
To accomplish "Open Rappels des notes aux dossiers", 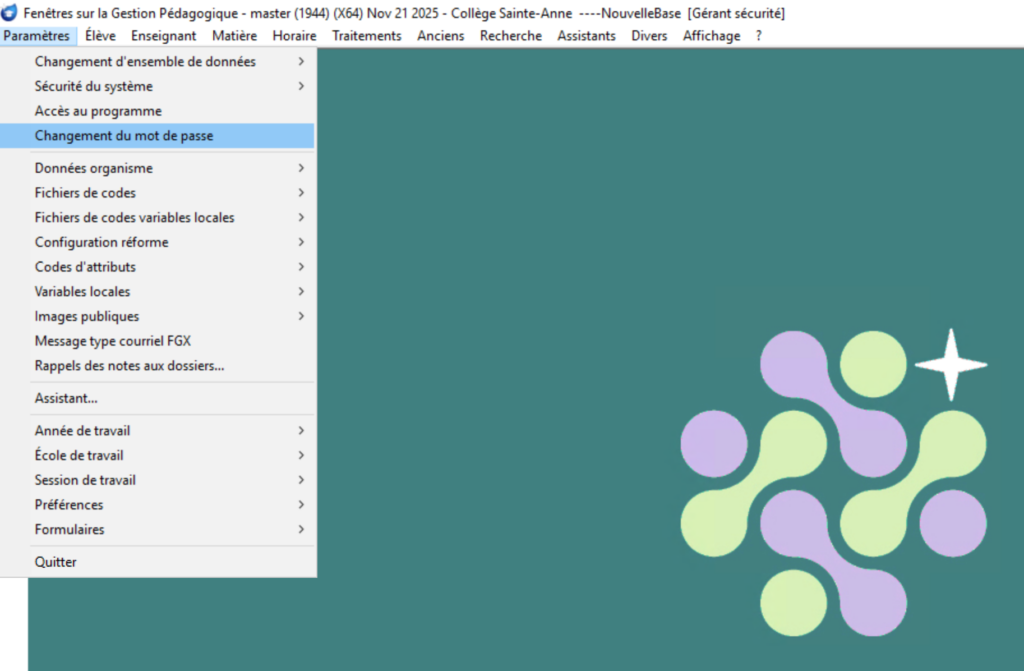I will 129,366.
